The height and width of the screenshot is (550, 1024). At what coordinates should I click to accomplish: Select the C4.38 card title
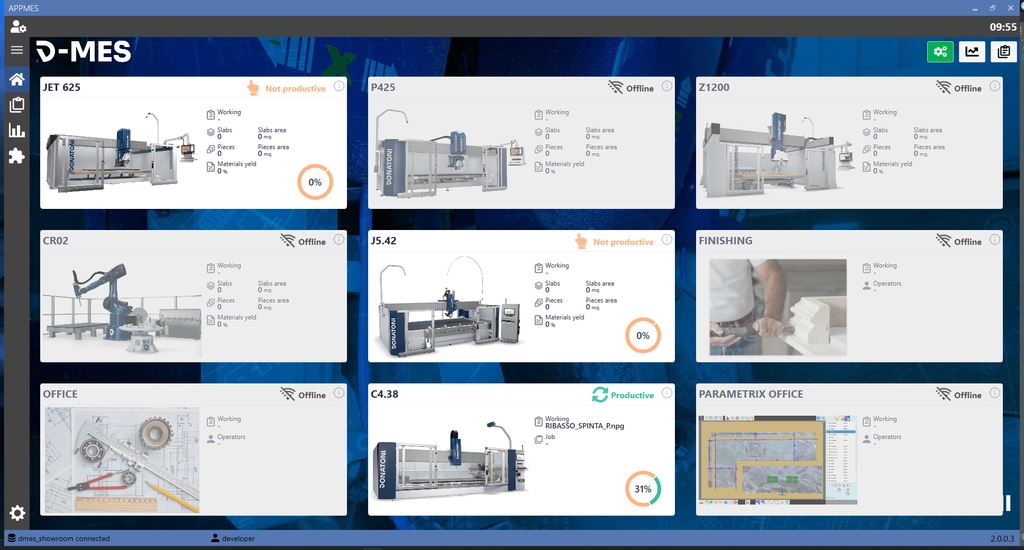click(385, 394)
